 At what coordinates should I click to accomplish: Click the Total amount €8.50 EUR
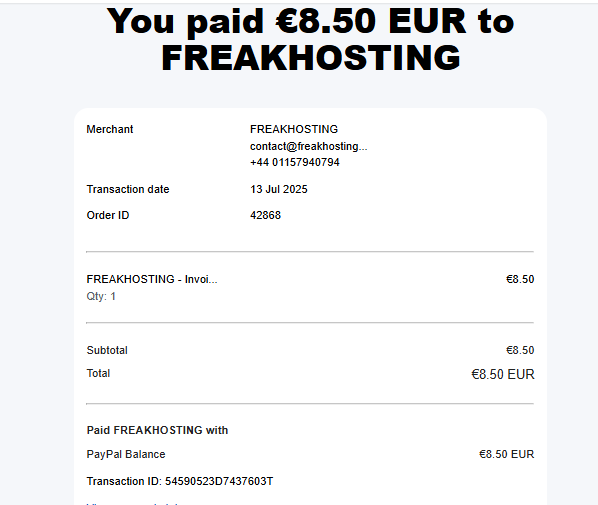[x=503, y=374]
